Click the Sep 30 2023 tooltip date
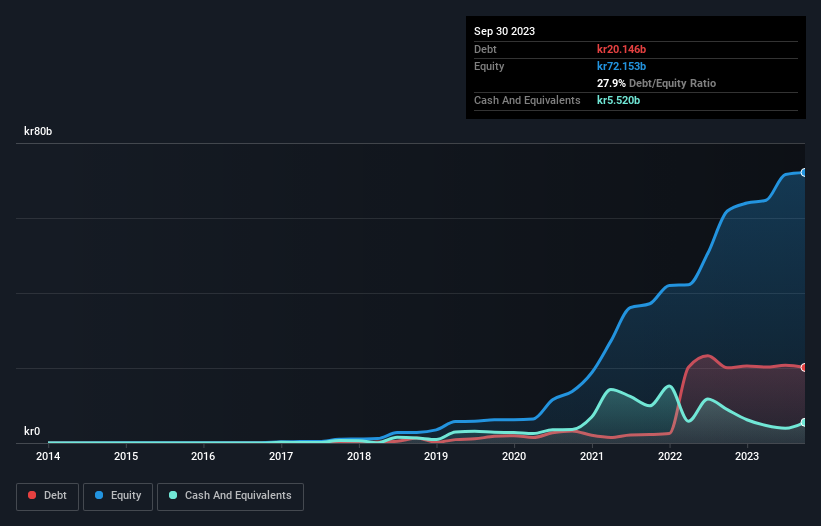Screen dimensions: 821x526 tap(504, 31)
